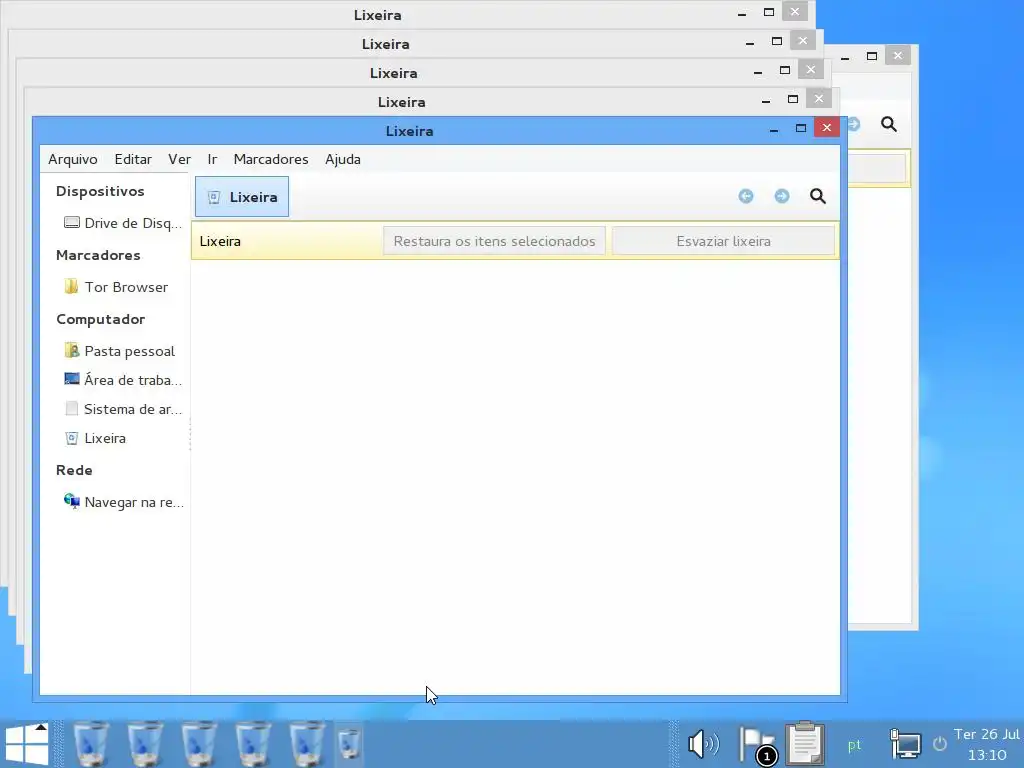Click Esvaziar lixeira button
The image size is (1024, 768).
[x=723, y=241]
